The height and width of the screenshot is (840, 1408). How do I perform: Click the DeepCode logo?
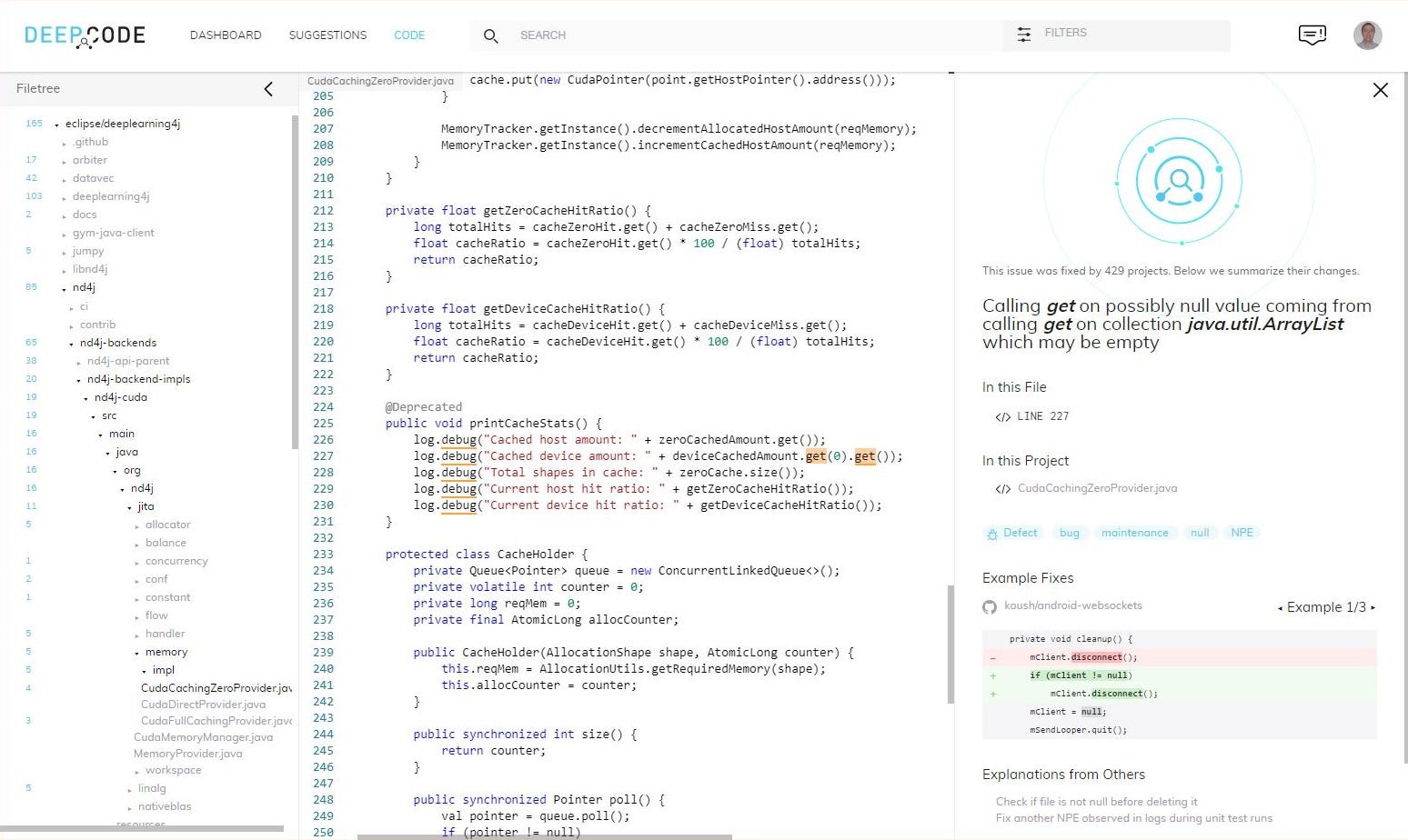(84, 35)
